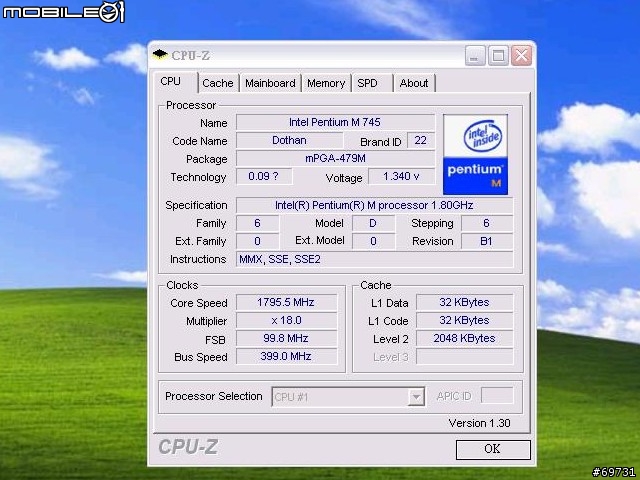This screenshot has width=640, height=480.
Task: Click the Intel Inside Pentium M logo
Action: coord(476,154)
